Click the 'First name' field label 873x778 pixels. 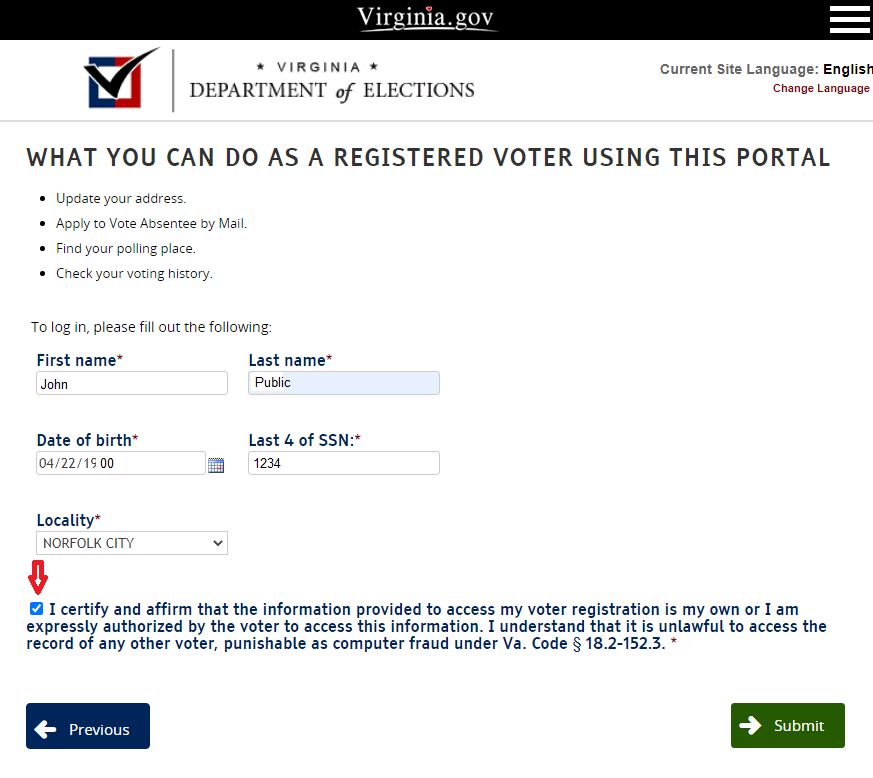pyautogui.click(x=77, y=360)
